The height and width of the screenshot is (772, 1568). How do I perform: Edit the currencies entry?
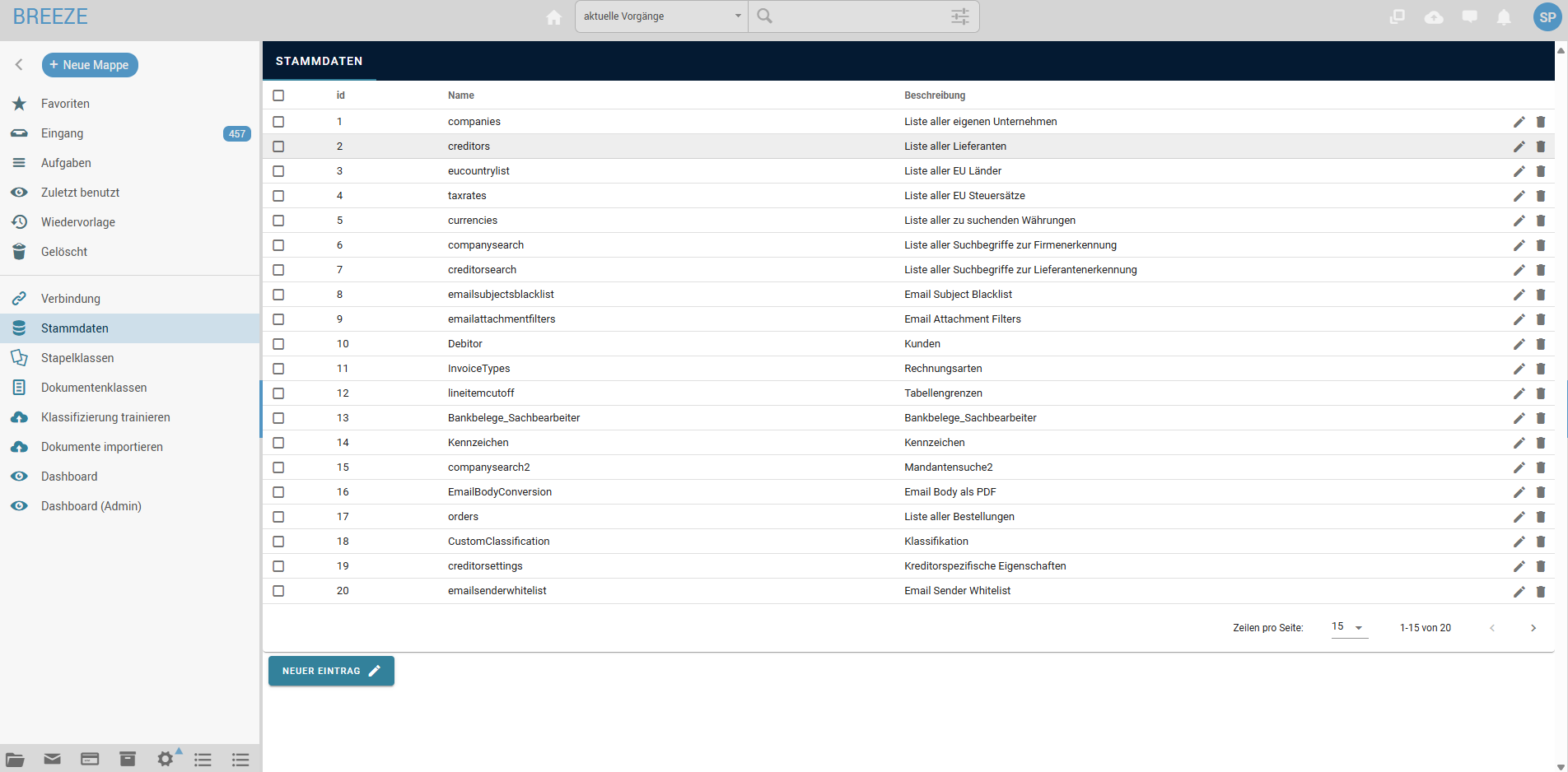coord(1519,221)
